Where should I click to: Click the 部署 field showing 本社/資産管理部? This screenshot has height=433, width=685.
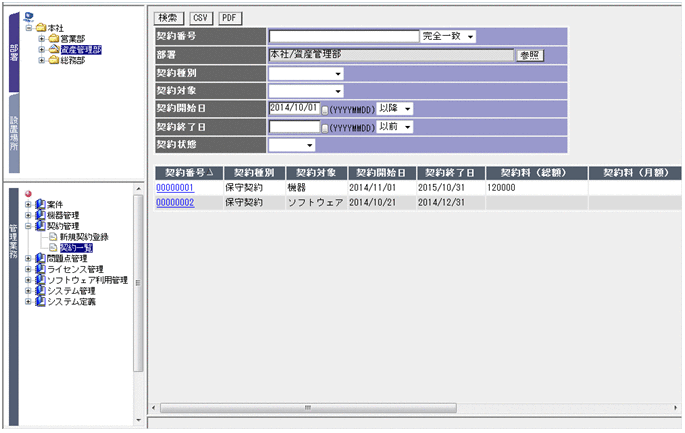tap(391, 55)
